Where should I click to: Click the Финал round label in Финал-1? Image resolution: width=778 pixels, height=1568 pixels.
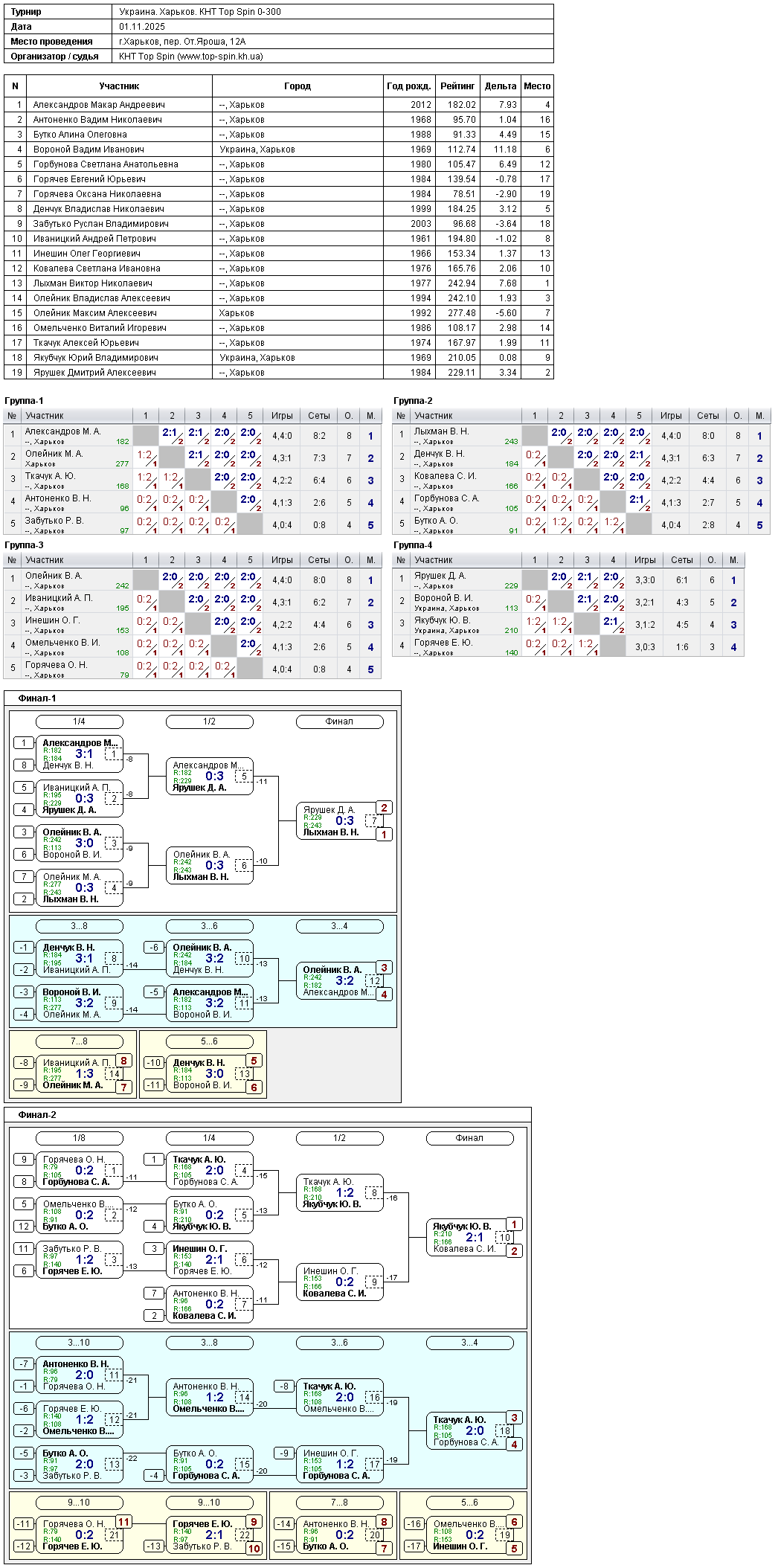pyautogui.click(x=339, y=722)
